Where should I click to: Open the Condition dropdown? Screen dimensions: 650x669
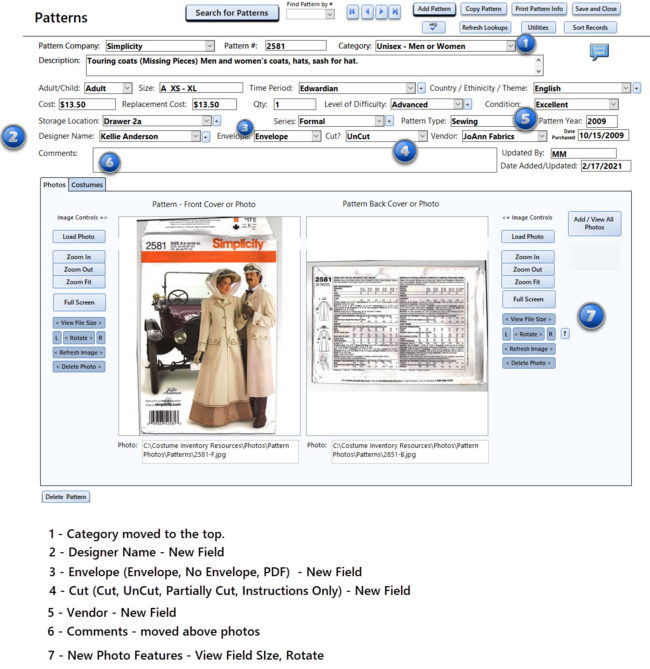(x=613, y=105)
